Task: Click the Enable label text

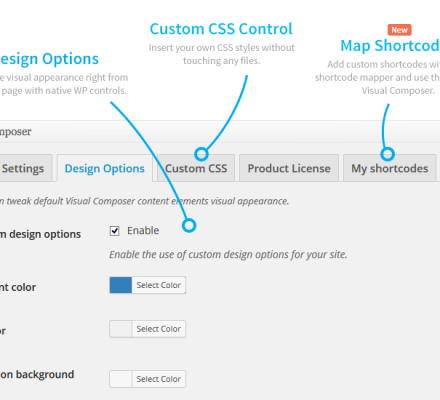Action: (x=143, y=230)
